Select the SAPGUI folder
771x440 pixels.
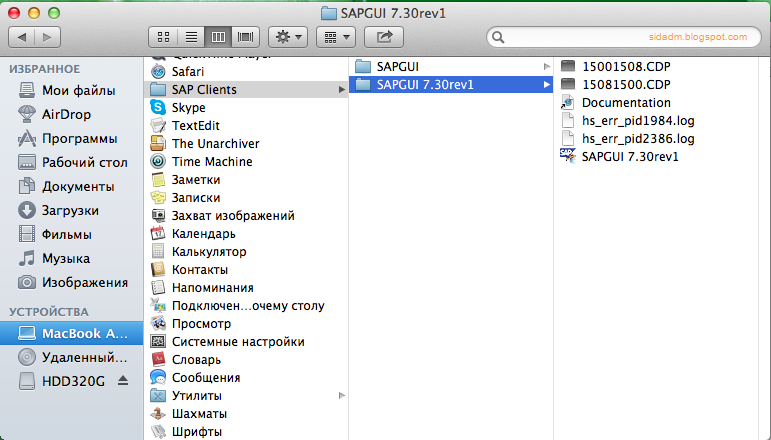point(450,66)
